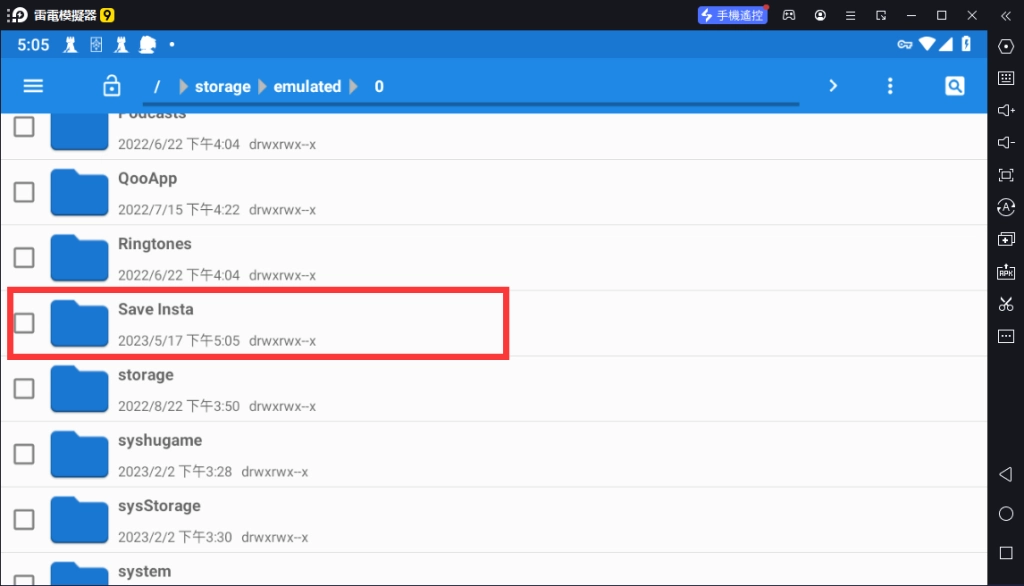Check the storage folder checkbox
Viewport: 1024px width, 586px height.
click(24, 389)
